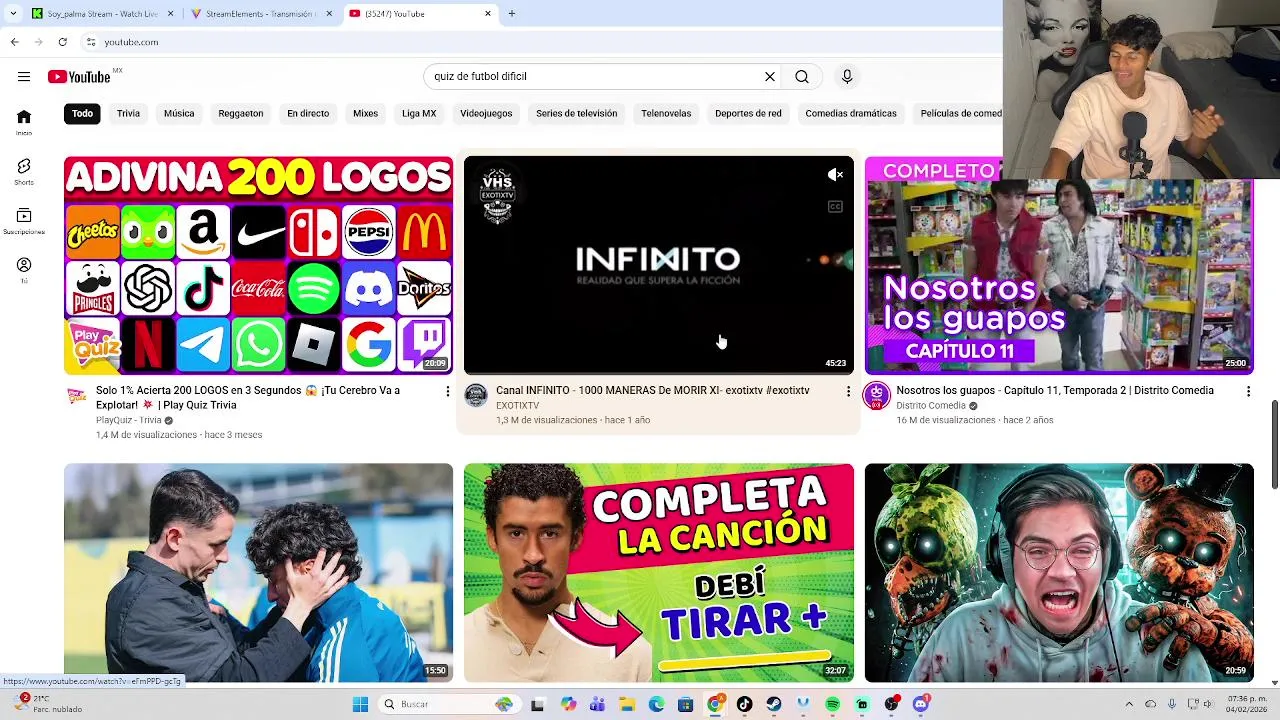Click the magnifier search button
Viewport: 1280px width, 720px height.
(x=802, y=77)
